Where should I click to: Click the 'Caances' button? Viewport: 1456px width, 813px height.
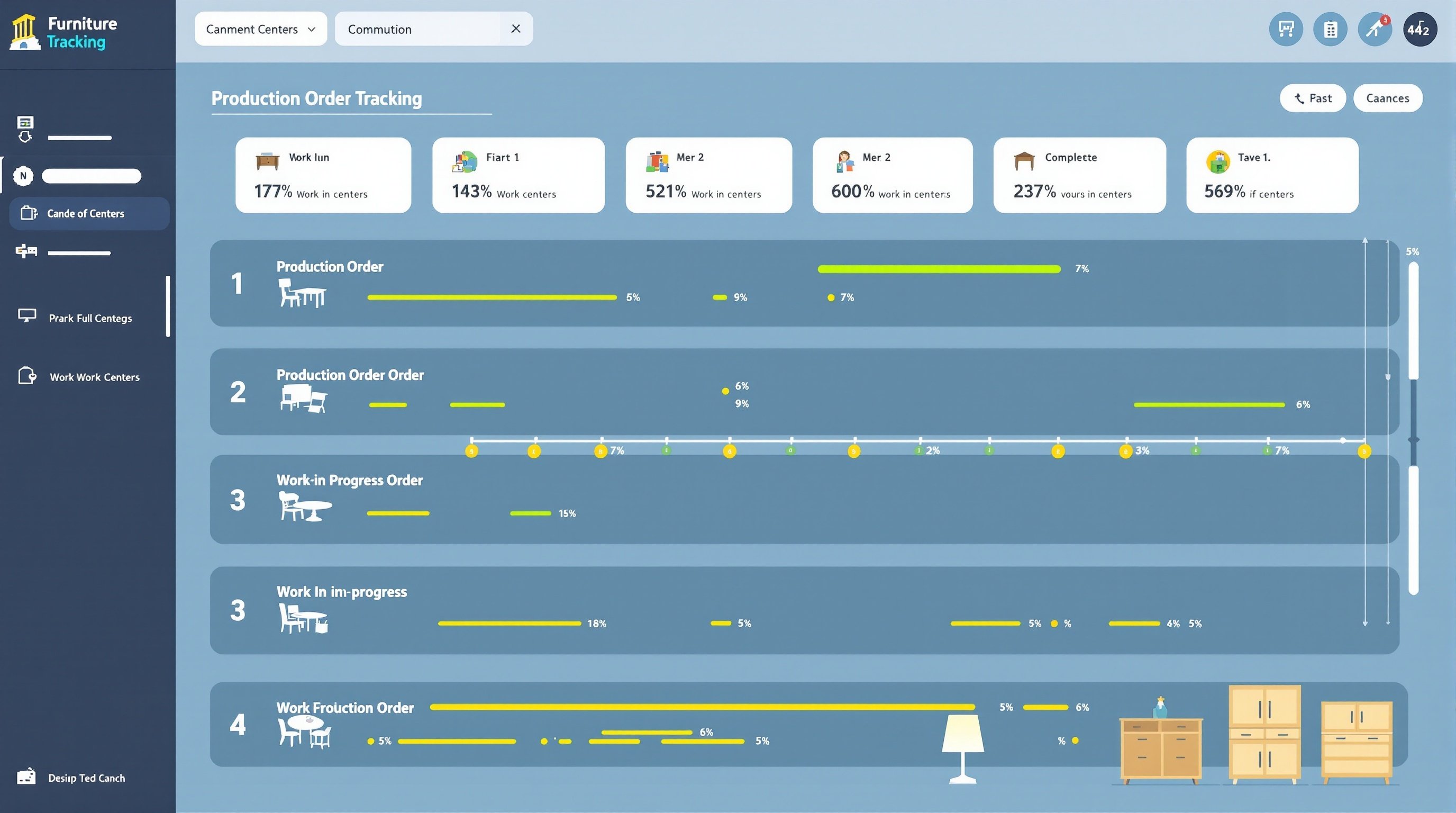1388,98
